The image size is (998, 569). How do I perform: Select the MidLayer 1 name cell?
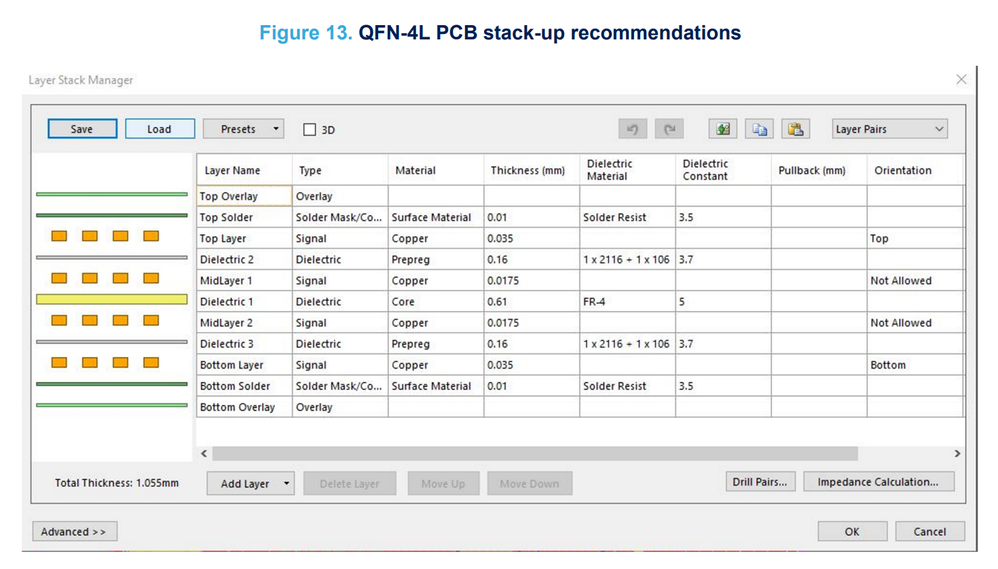244,280
